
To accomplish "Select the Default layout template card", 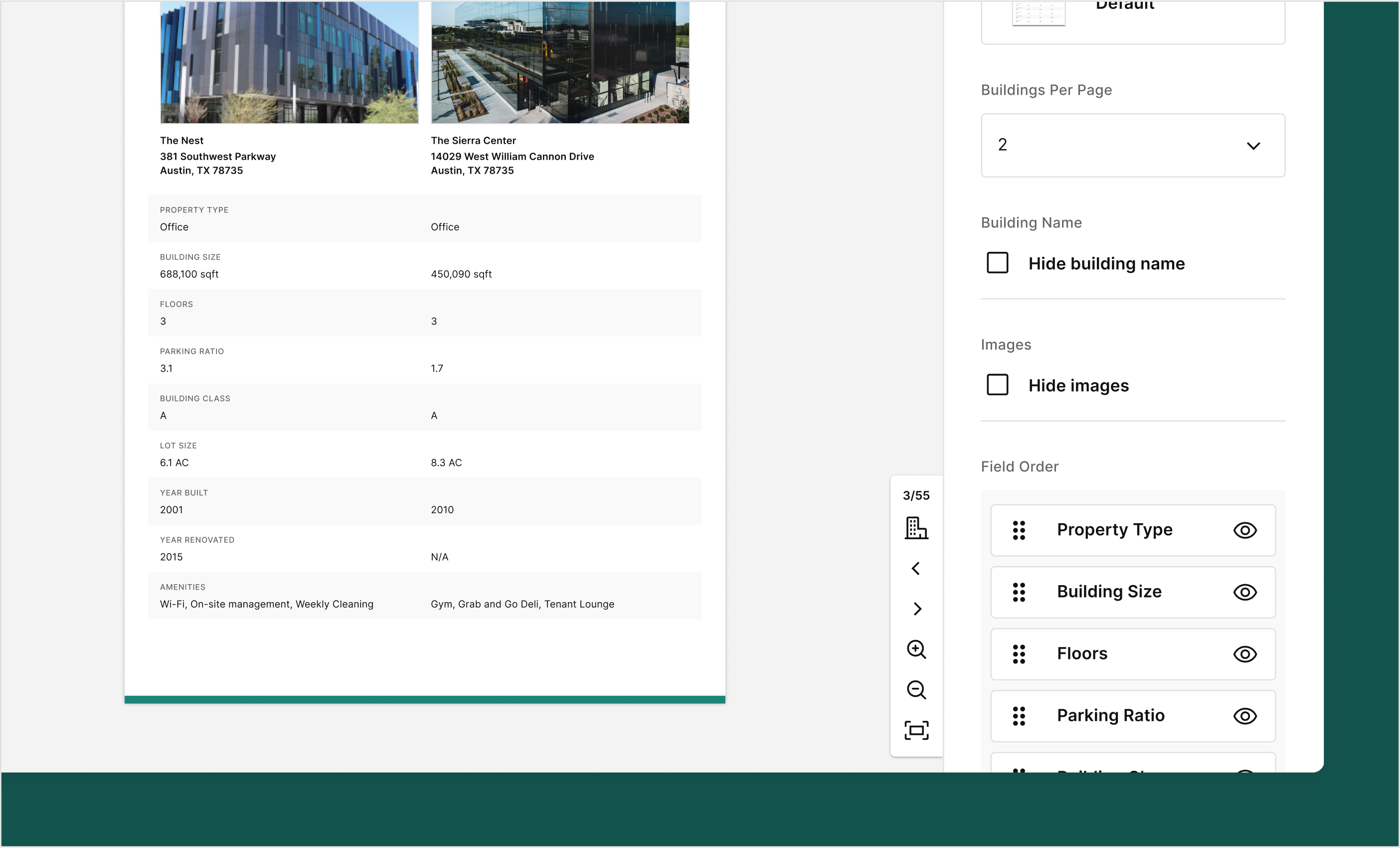I will (1132, 17).
